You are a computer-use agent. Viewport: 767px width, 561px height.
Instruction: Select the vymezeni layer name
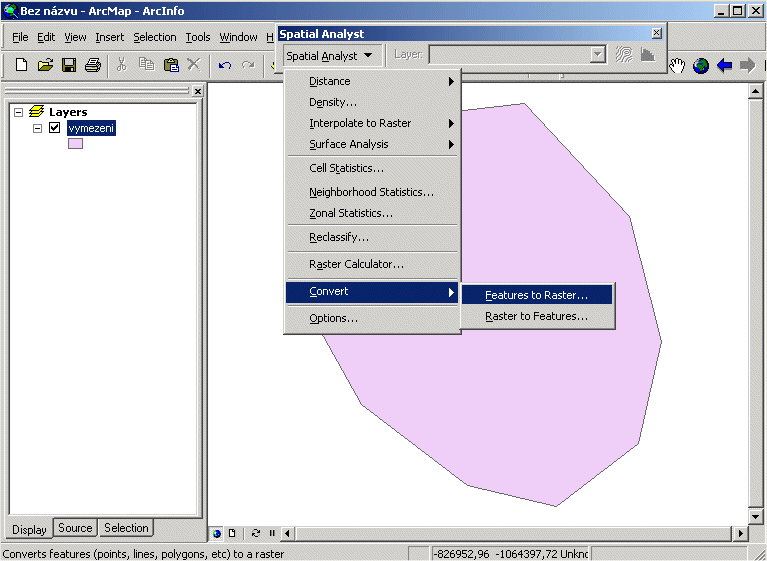(x=91, y=128)
